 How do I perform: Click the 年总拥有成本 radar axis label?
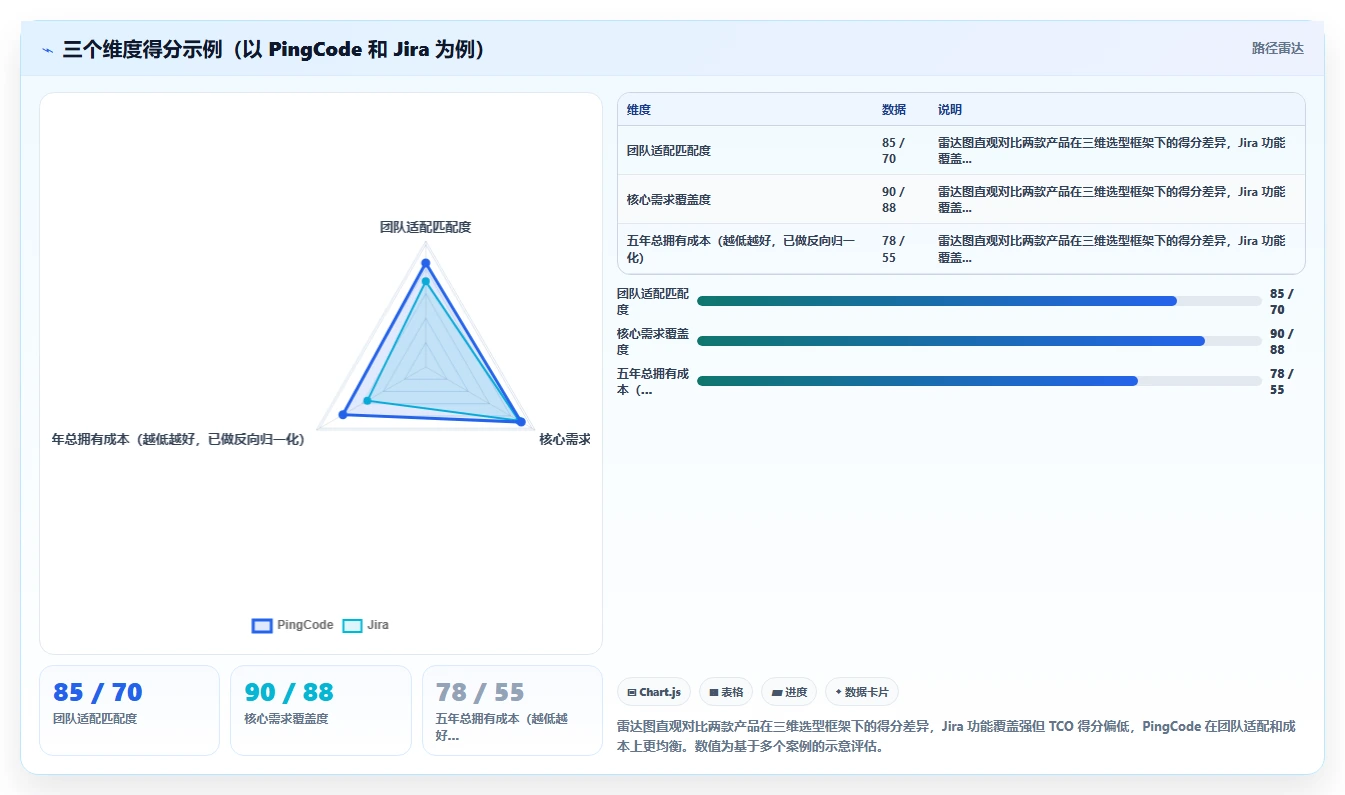tap(178, 439)
